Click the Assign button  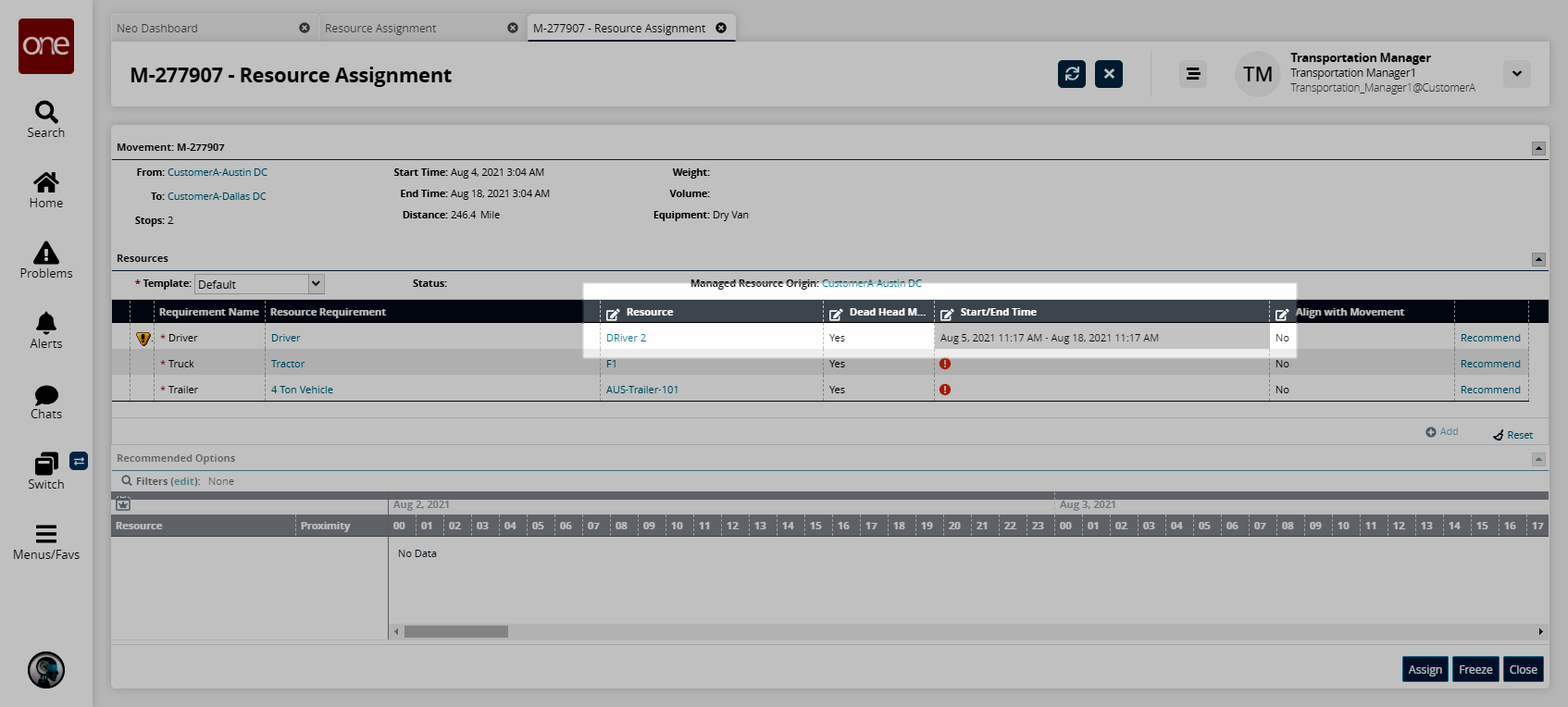click(1425, 669)
